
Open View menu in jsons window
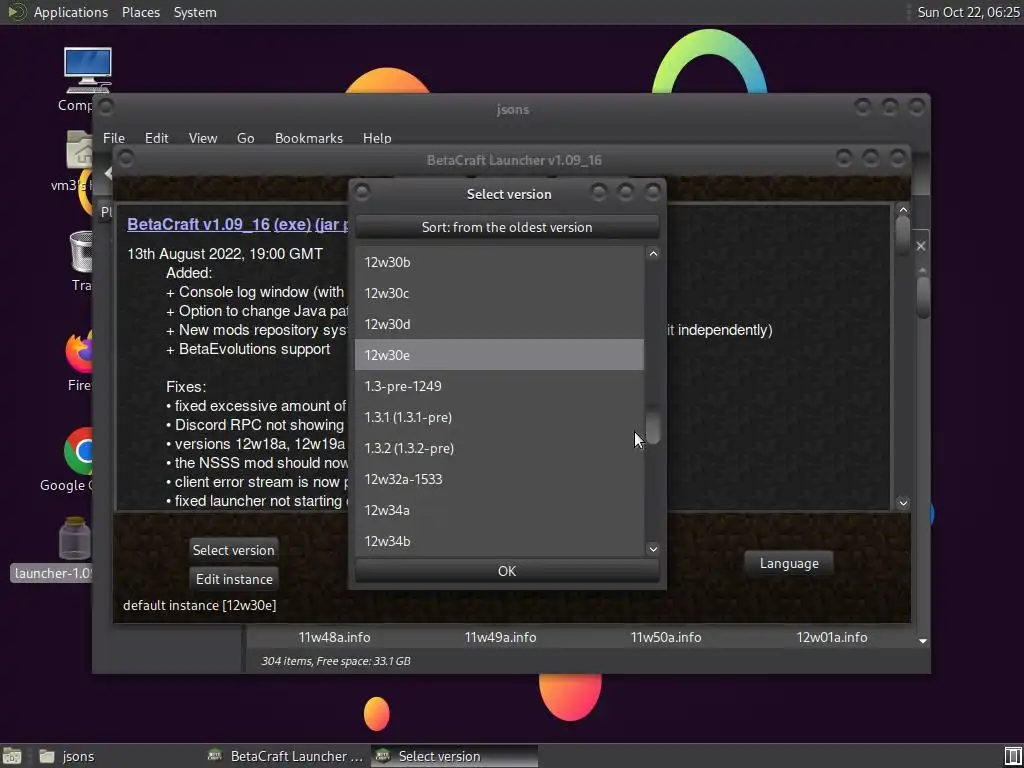click(202, 138)
